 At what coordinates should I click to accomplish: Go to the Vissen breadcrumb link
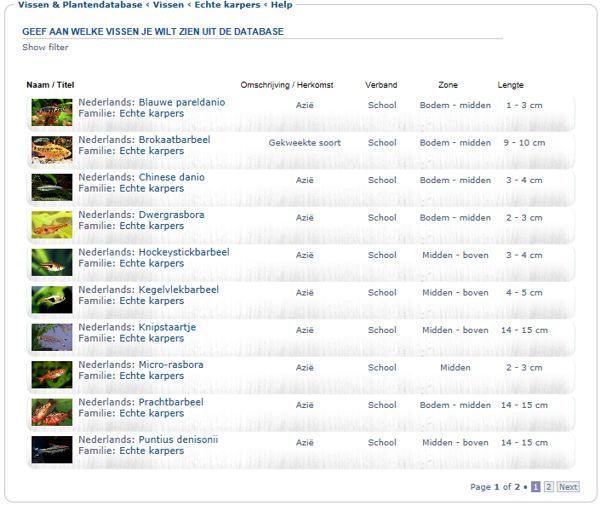point(168,5)
